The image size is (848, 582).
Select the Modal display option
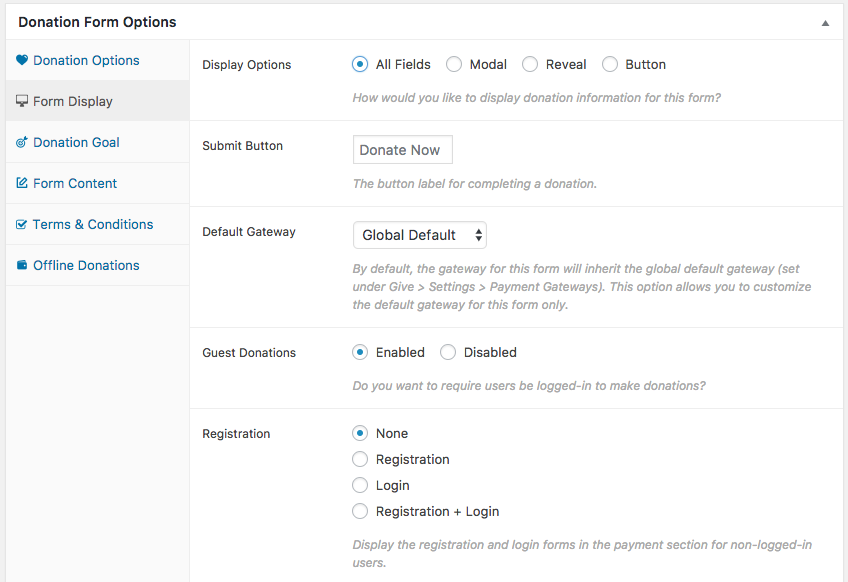click(454, 64)
